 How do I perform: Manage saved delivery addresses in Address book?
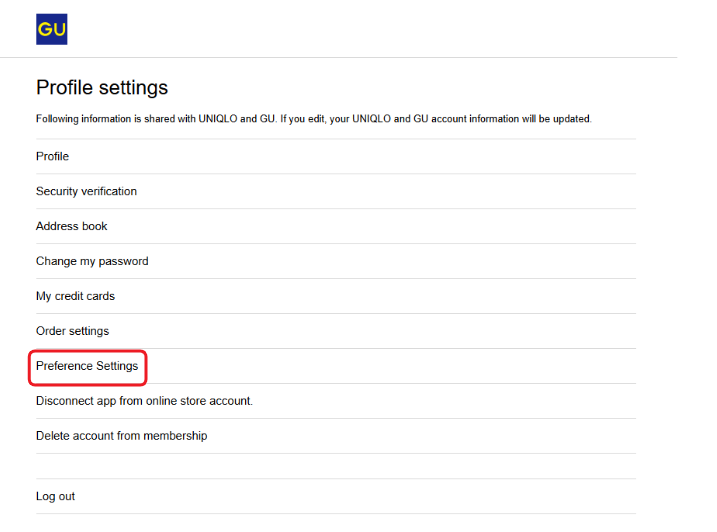point(71,226)
